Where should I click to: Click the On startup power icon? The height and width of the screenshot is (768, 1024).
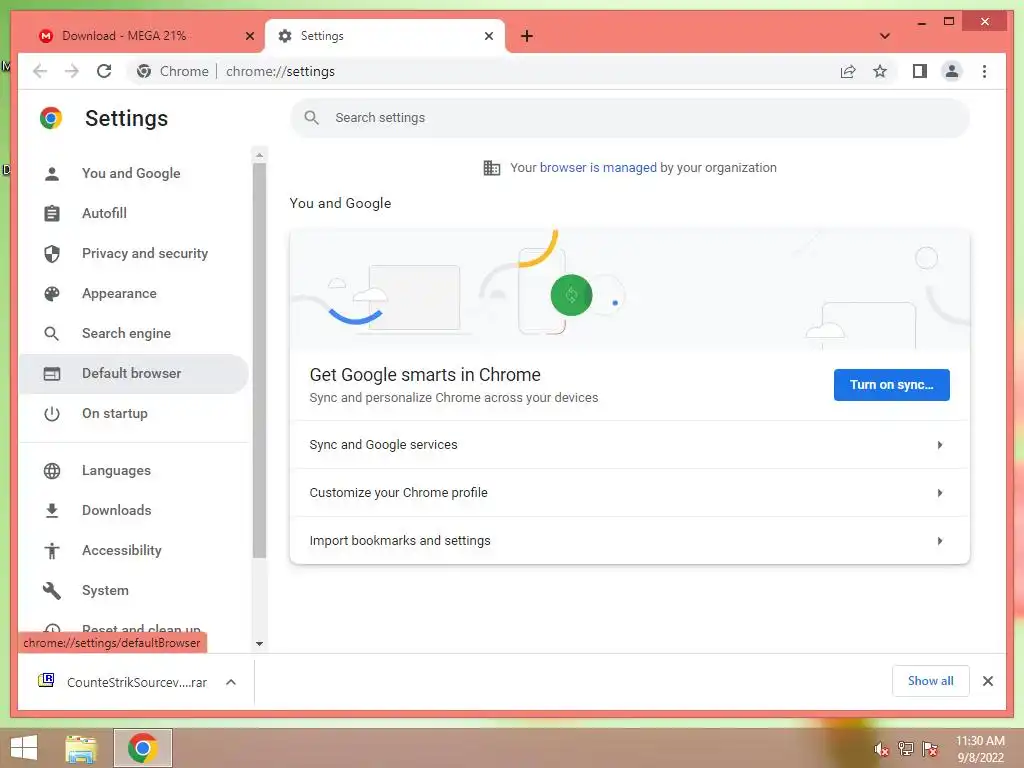52,413
